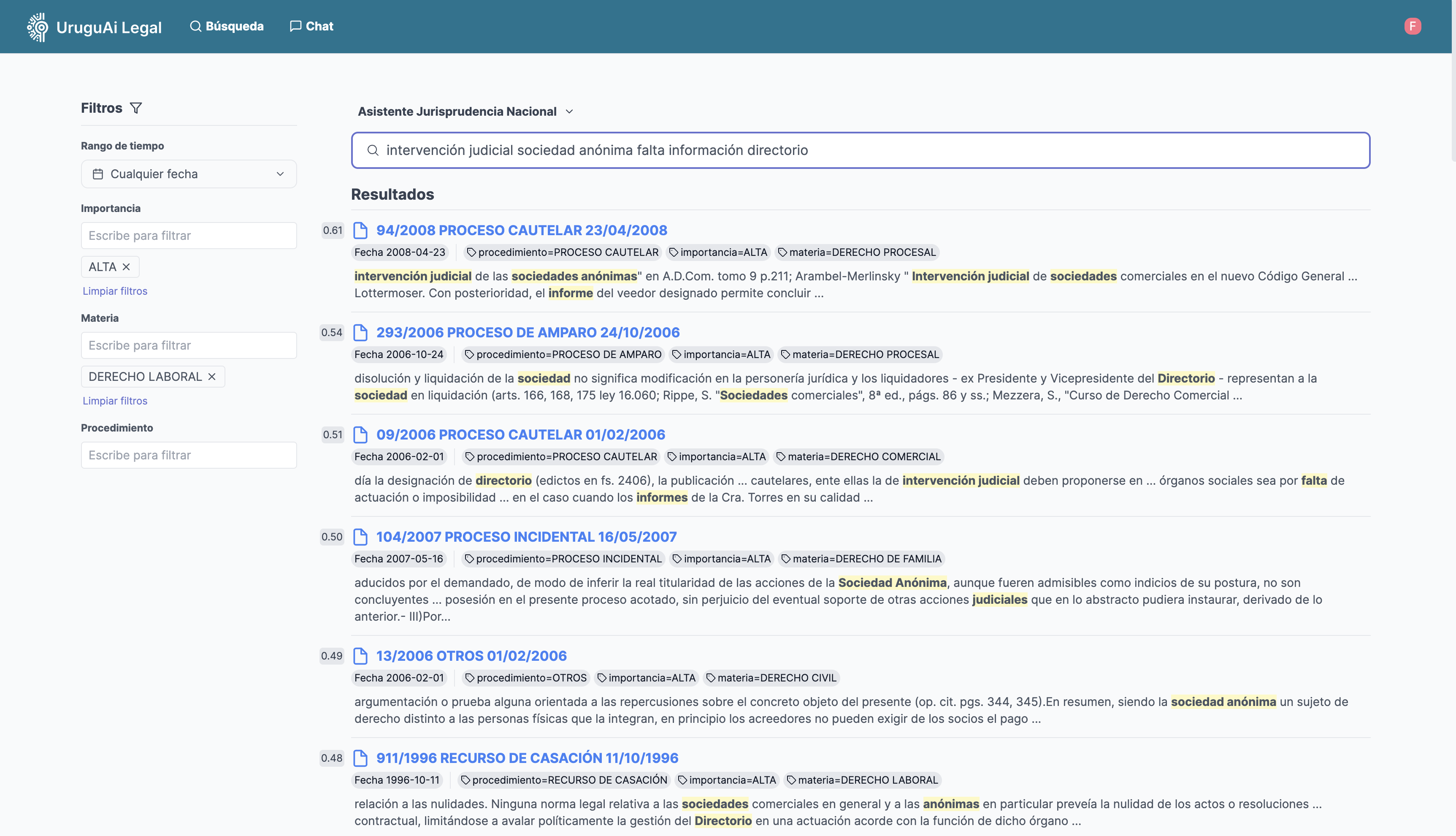Open the Cualquier fecha date dropdown
This screenshot has width=1456, height=836.
[188, 174]
